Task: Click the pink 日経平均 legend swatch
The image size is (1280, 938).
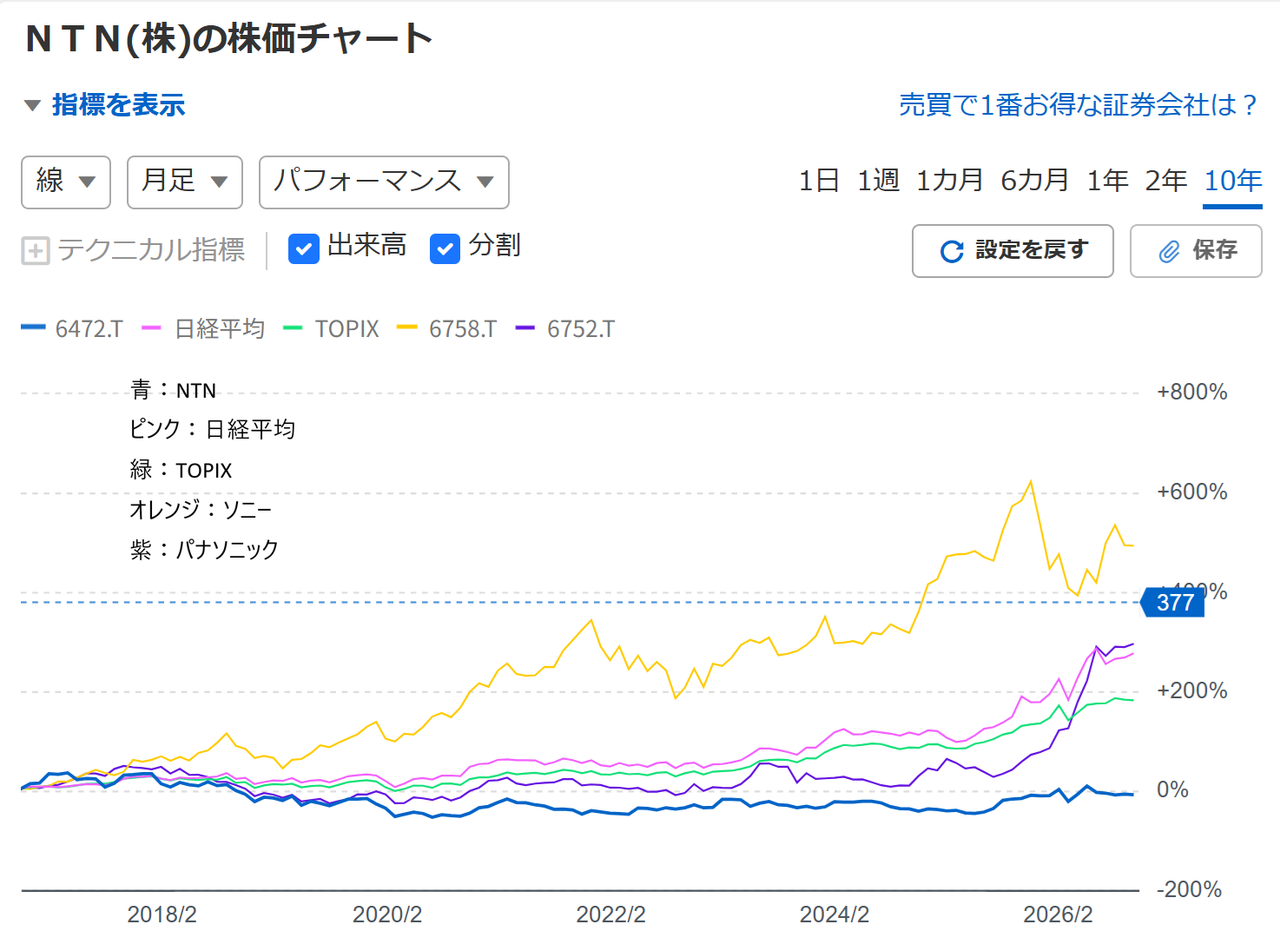Action: pyautogui.click(x=153, y=328)
